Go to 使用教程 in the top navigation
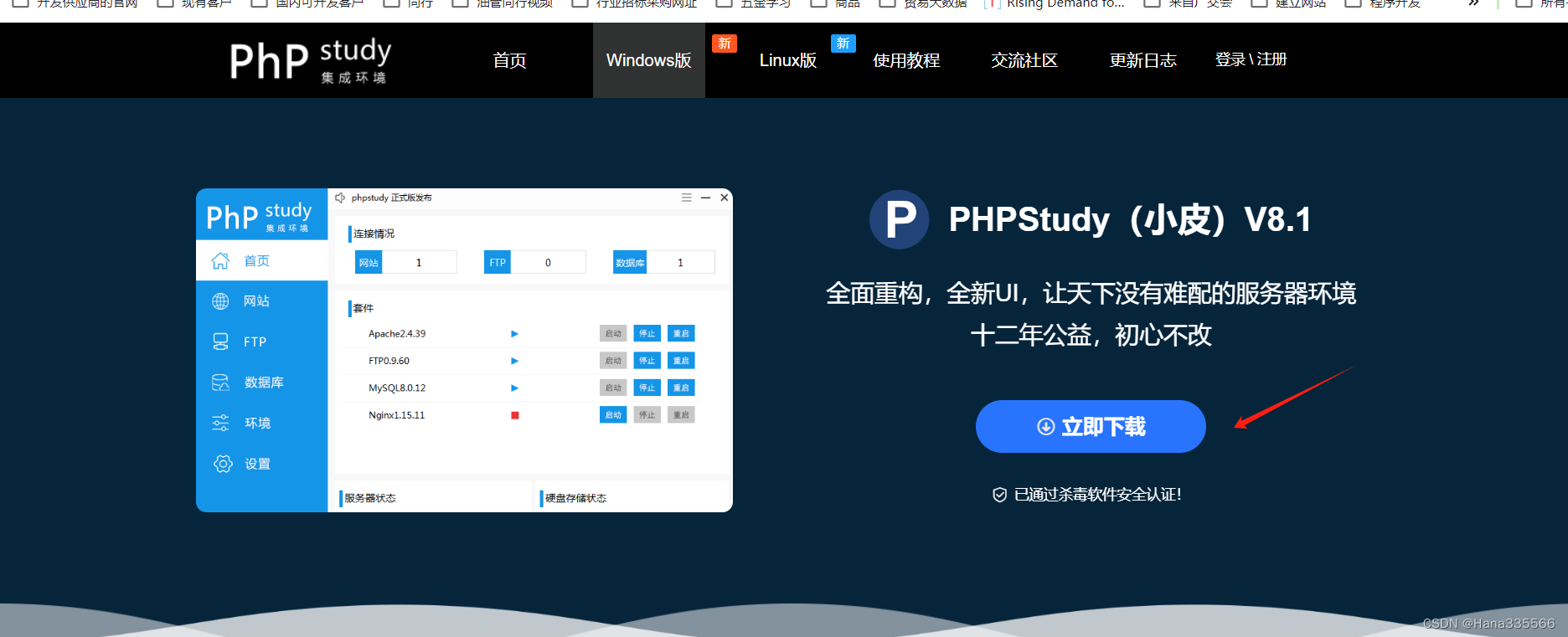This screenshot has height=637, width=1568. [x=906, y=60]
